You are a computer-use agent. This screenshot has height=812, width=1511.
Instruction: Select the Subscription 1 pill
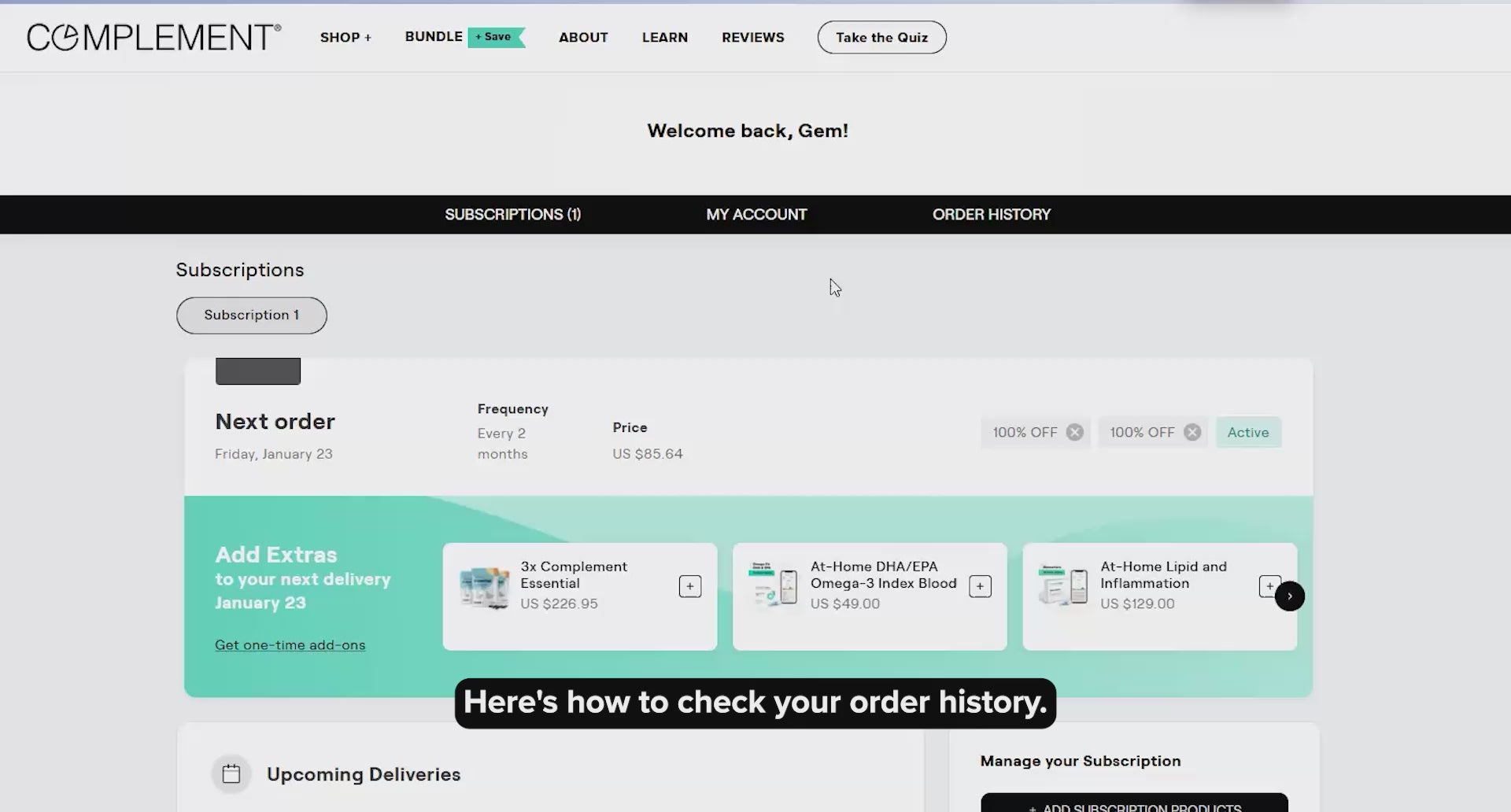(252, 315)
